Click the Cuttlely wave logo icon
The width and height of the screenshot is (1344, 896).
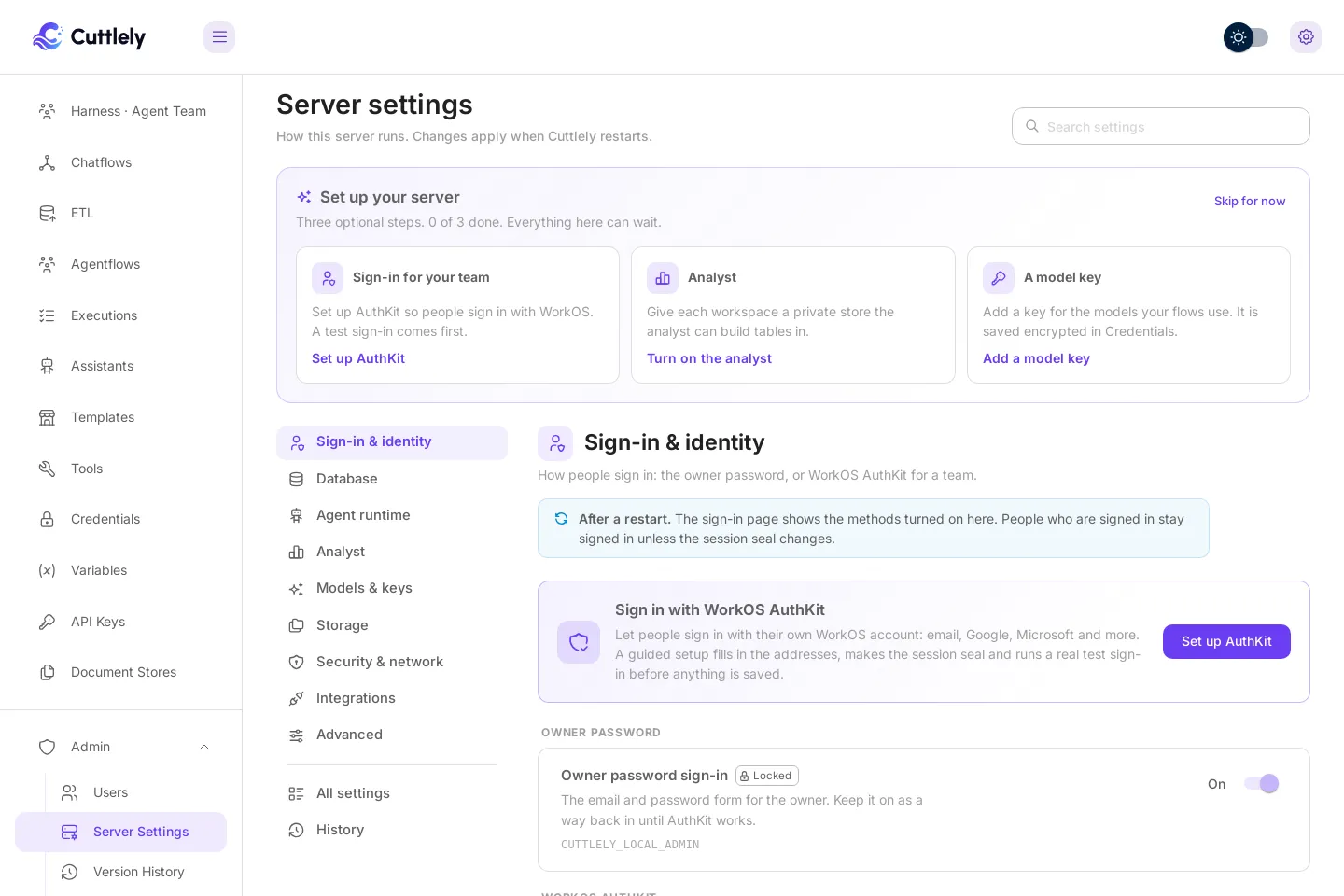pos(48,36)
